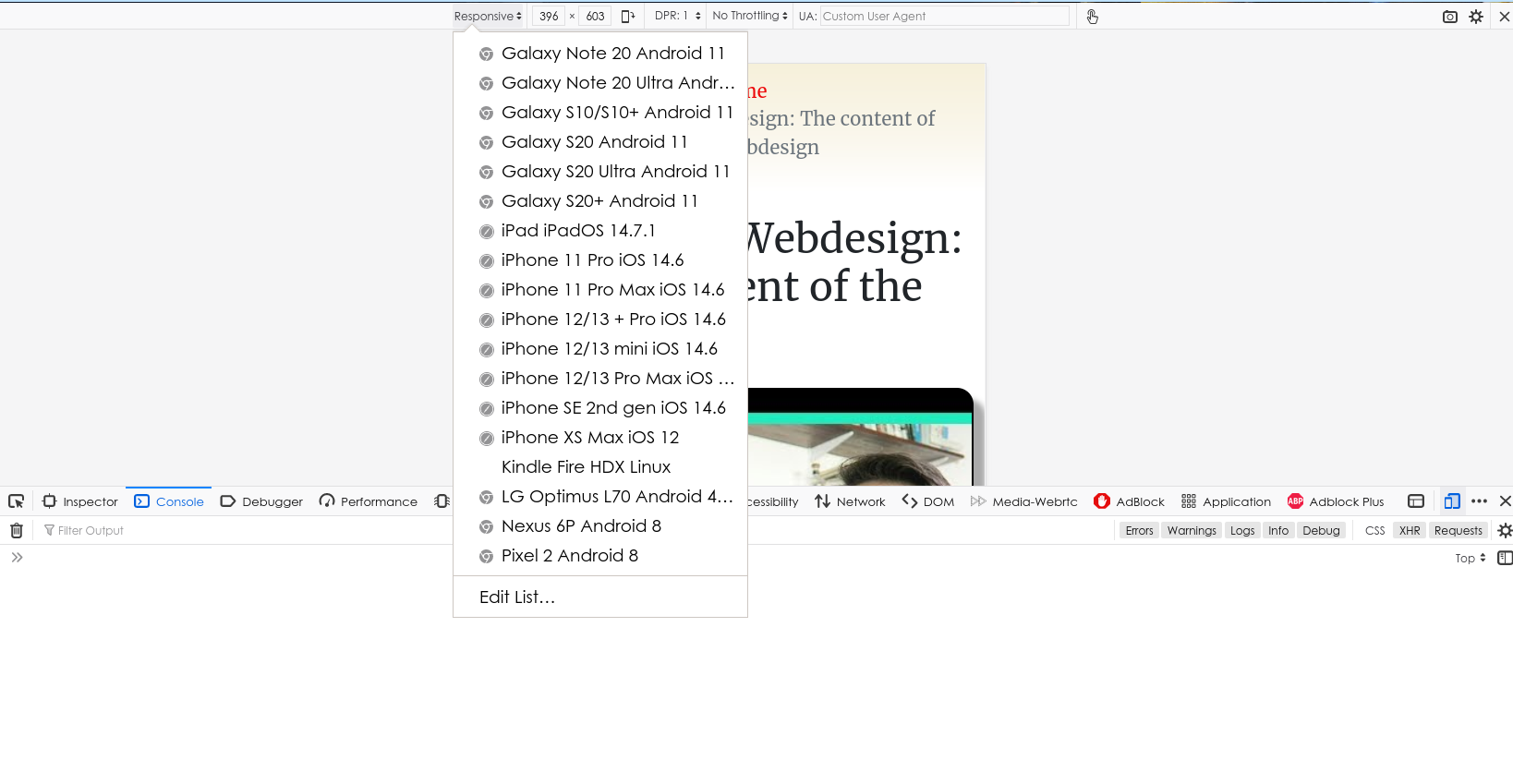This screenshot has height=784, width=1513.
Task: Switch to the Network tab
Action: 850,501
